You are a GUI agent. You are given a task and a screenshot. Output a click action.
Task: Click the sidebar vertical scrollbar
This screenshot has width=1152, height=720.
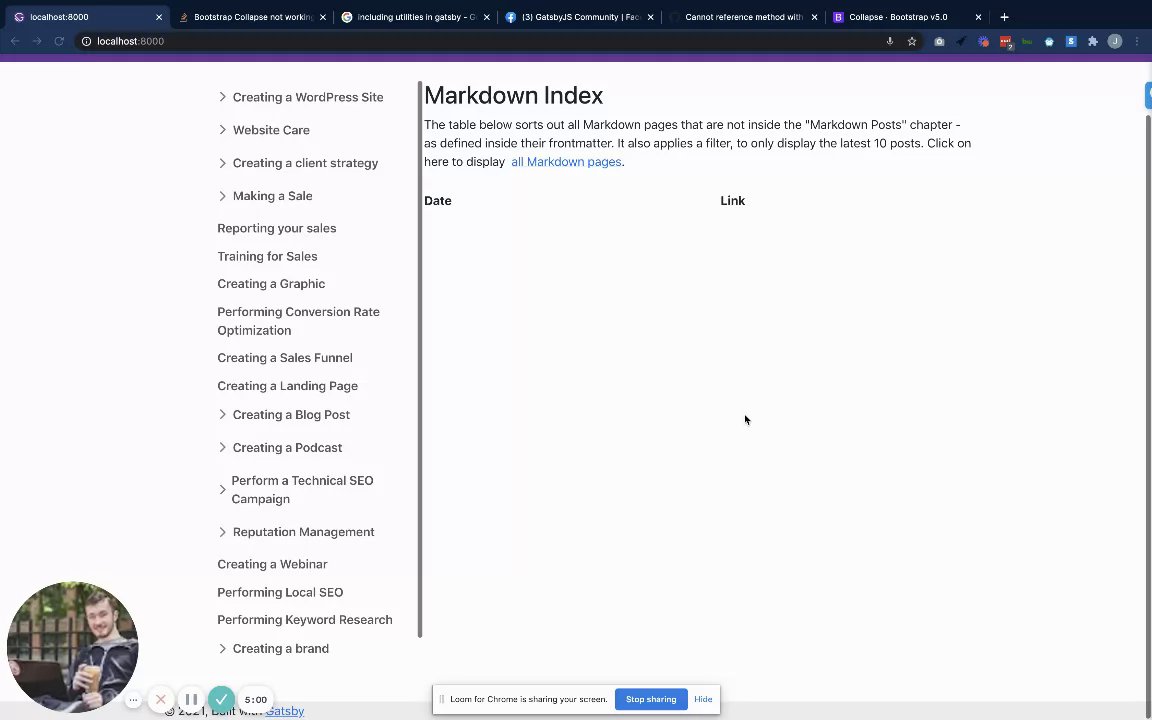tap(420, 359)
